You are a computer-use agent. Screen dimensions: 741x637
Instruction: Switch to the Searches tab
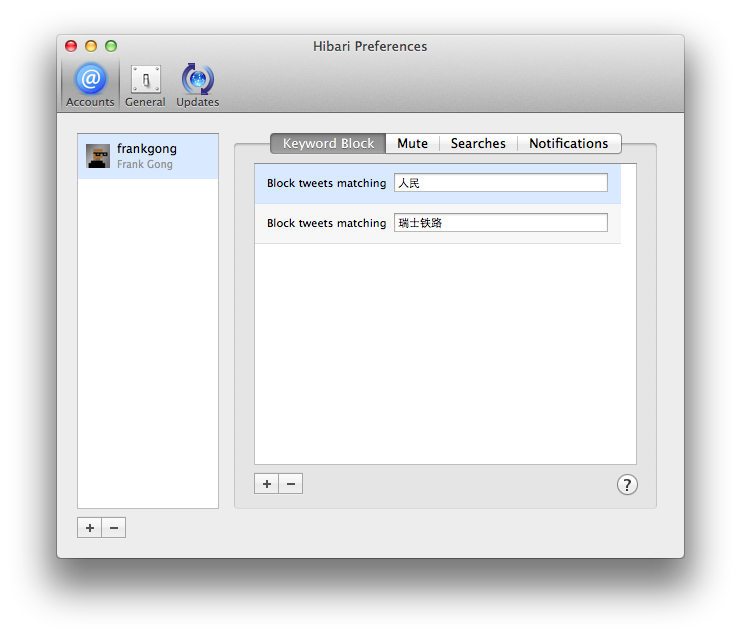pos(478,143)
